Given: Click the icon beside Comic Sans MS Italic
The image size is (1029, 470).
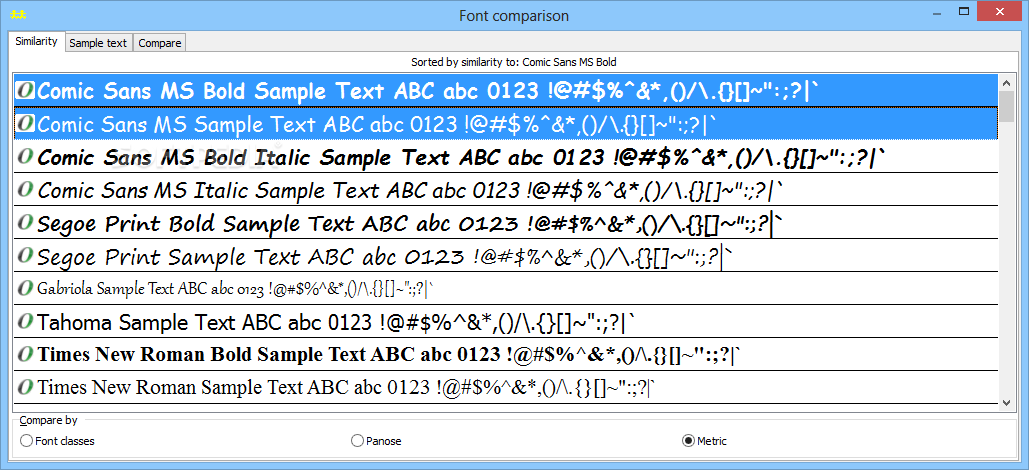Looking at the screenshot, I should pyautogui.click(x=25, y=189).
